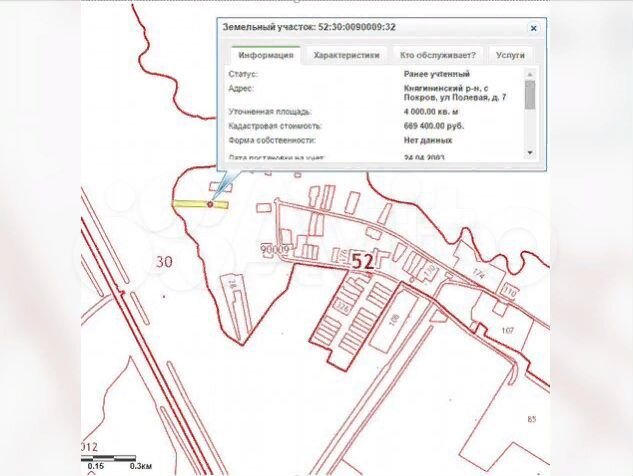The width and height of the screenshot is (633, 476).
Task: Click parcel labeled 85 on map
Action: point(532,418)
